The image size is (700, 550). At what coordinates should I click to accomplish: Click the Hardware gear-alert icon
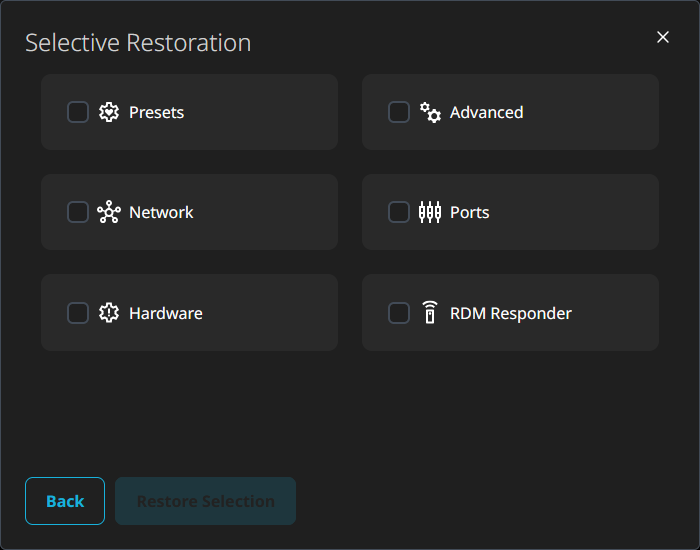109,312
